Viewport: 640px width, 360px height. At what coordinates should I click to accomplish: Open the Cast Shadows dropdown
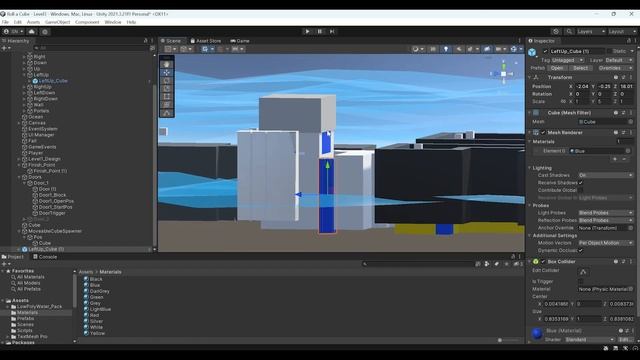click(606, 175)
